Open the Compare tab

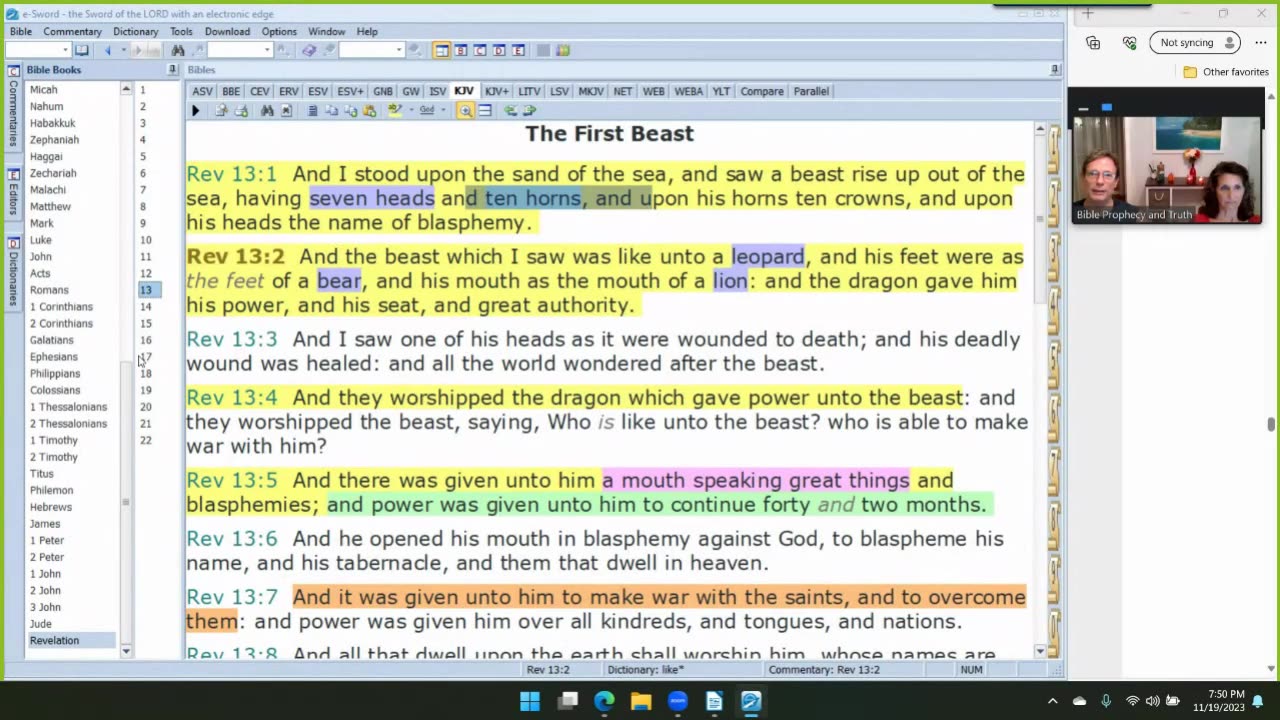pyautogui.click(x=762, y=91)
